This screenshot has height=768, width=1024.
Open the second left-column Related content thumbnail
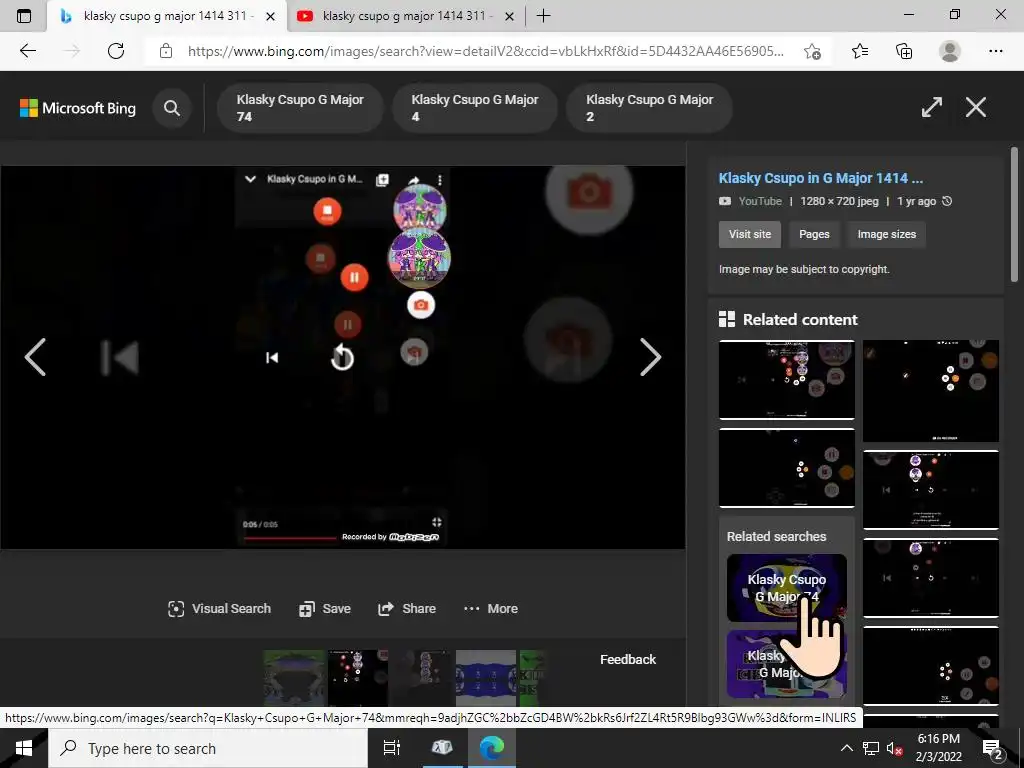pyautogui.click(x=786, y=468)
